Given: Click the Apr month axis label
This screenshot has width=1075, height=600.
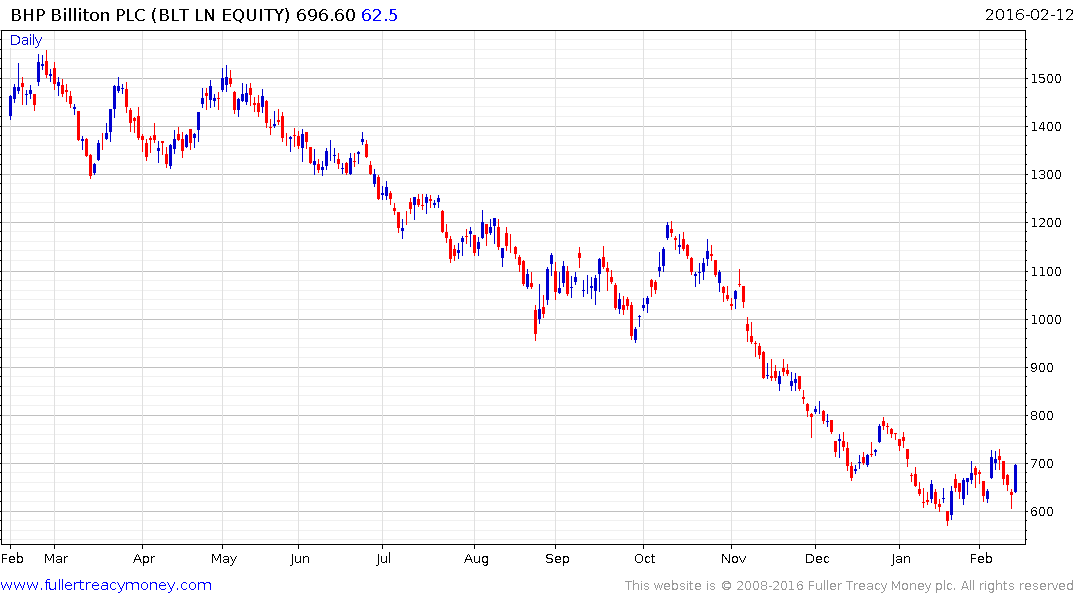Looking at the screenshot, I should pos(143,559).
